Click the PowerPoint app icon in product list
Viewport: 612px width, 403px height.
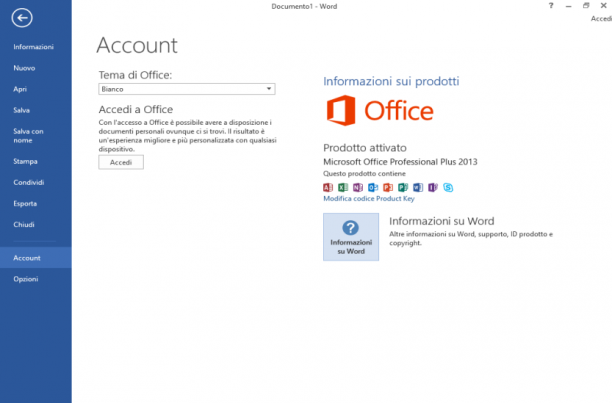(388, 188)
